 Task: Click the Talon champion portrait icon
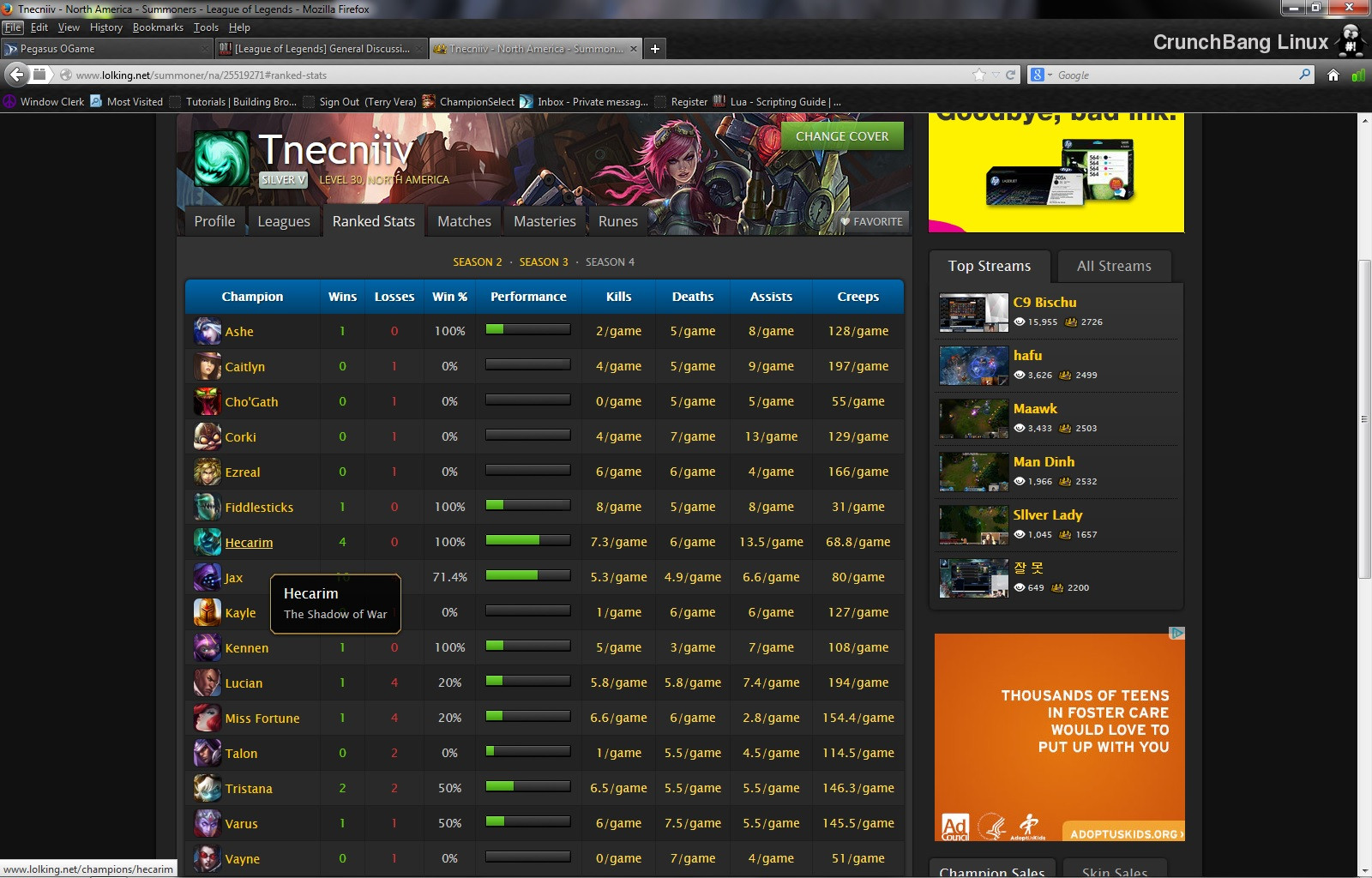(208, 753)
